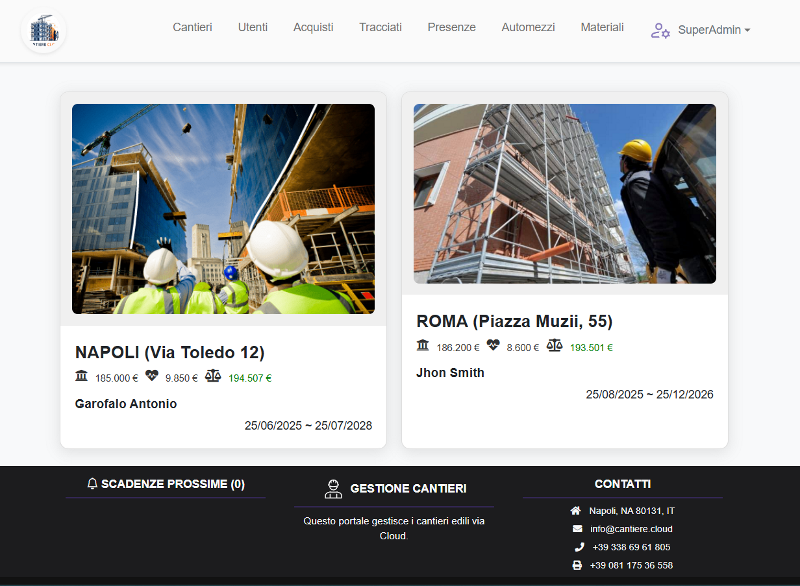Image resolution: width=800 pixels, height=586 pixels.
Task: Click the bank icon on Napoli card
Action: click(82, 377)
